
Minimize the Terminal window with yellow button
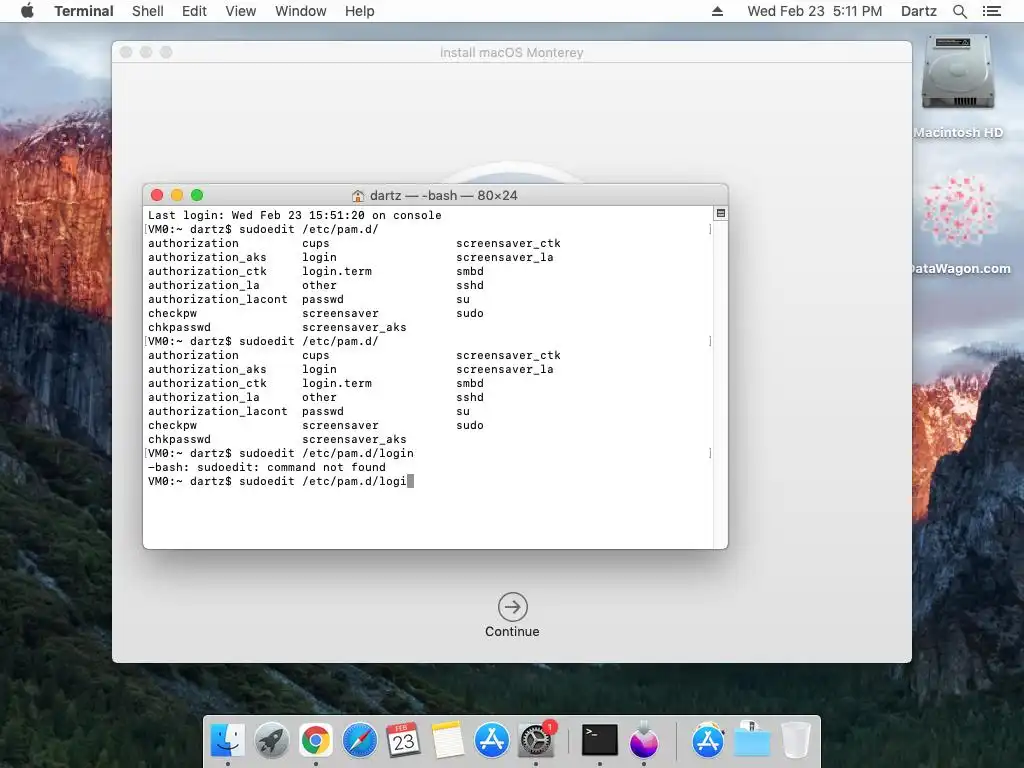(x=177, y=195)
